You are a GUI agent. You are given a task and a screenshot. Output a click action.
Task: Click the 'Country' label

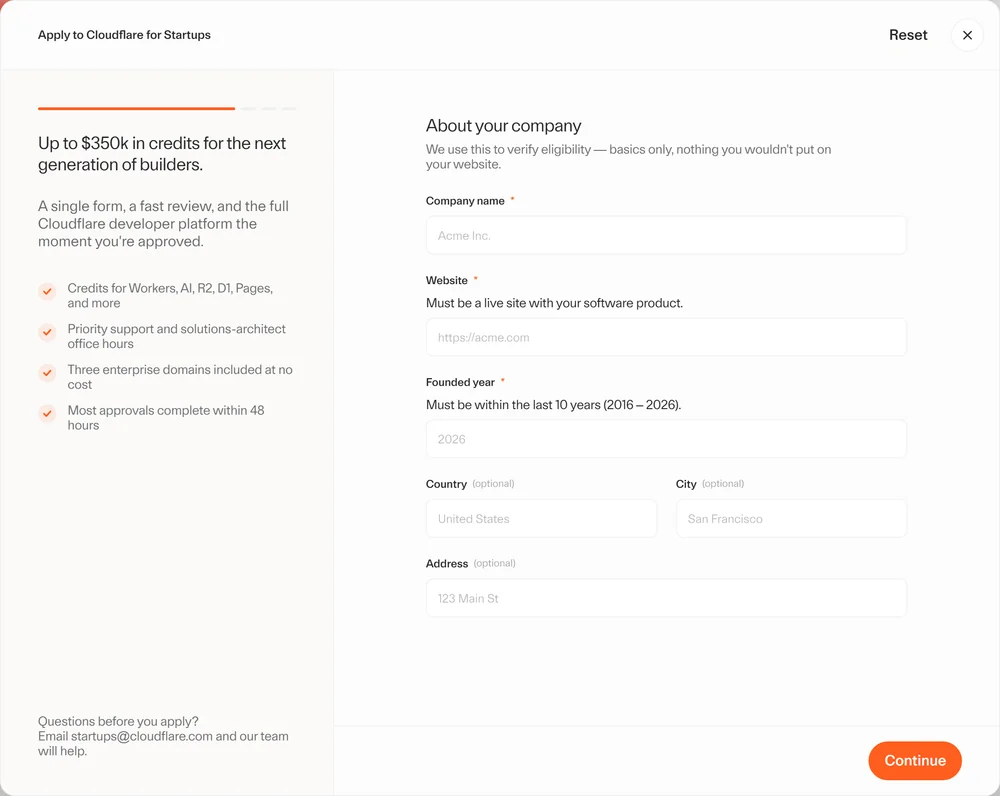click(446, 484)
